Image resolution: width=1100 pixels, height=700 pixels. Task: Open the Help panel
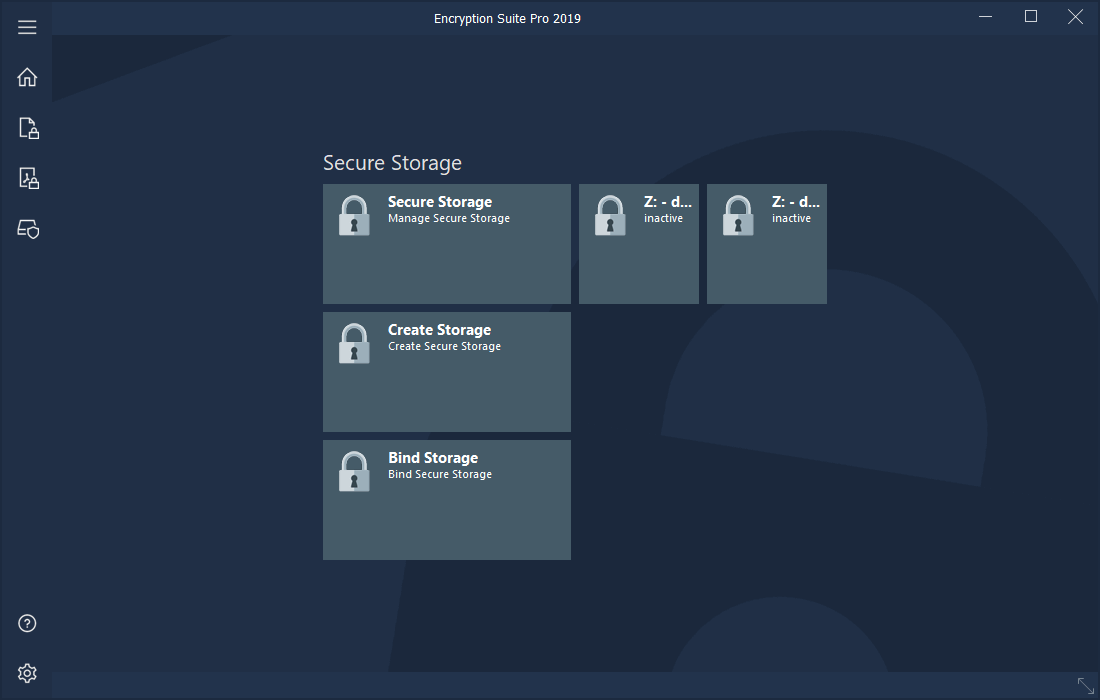pos(27,623)
